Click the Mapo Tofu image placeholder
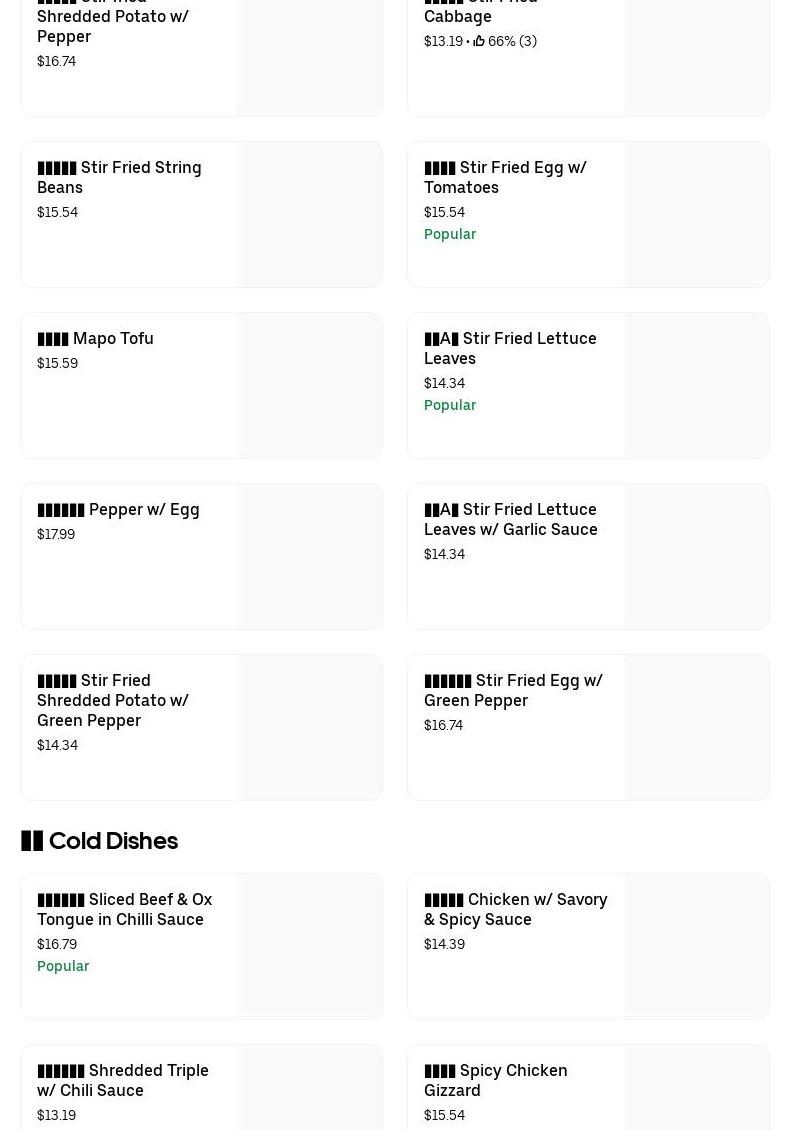The image size is (804, 1130). [310, 386]
